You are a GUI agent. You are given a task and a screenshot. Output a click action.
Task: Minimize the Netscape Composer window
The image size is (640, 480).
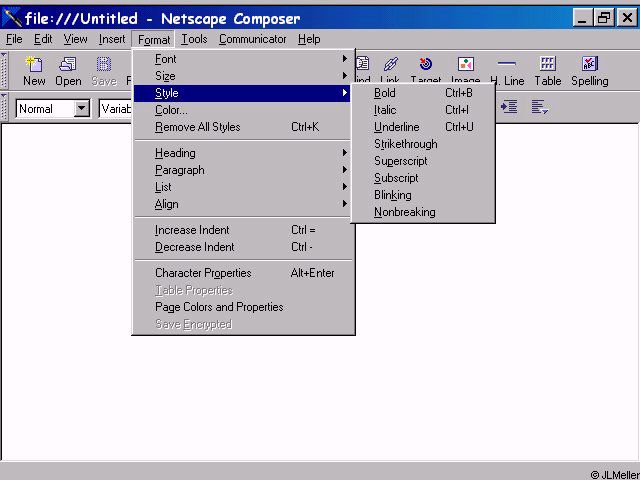582,18
